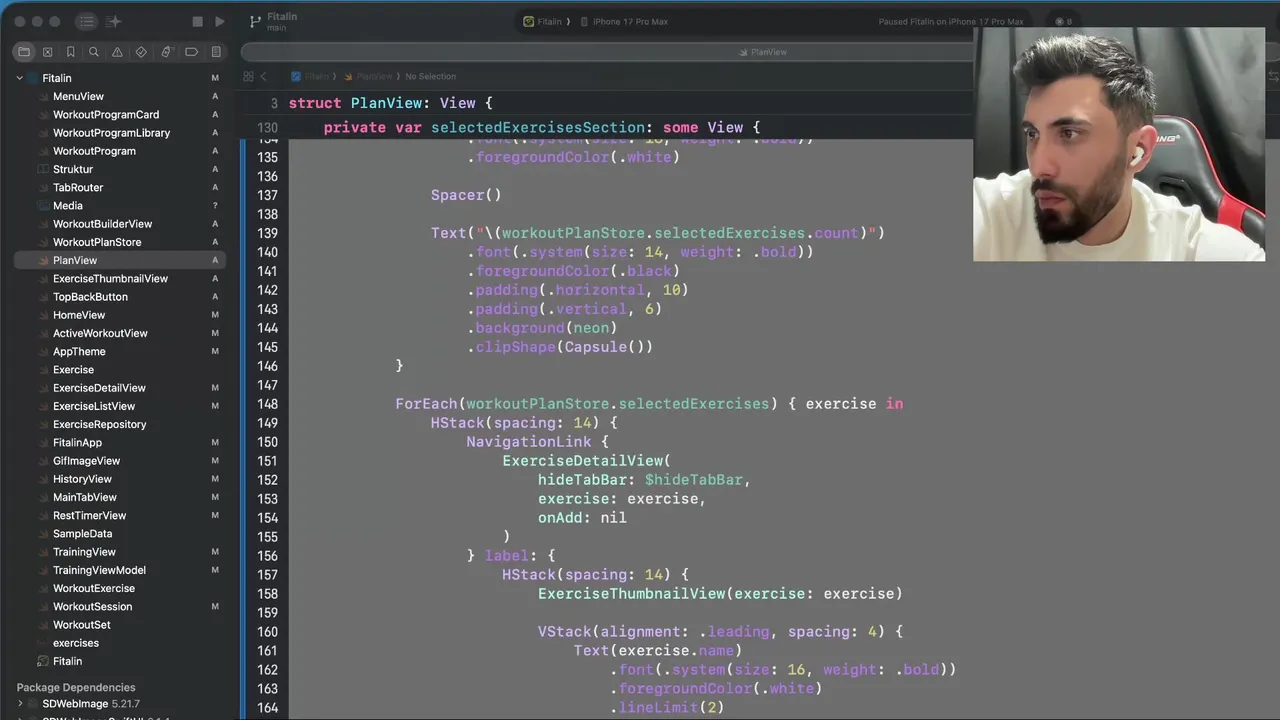The height and width of the screenshot is (720, 1280).
Task: Click line number 148 in gutter
Action: (267, 404)
